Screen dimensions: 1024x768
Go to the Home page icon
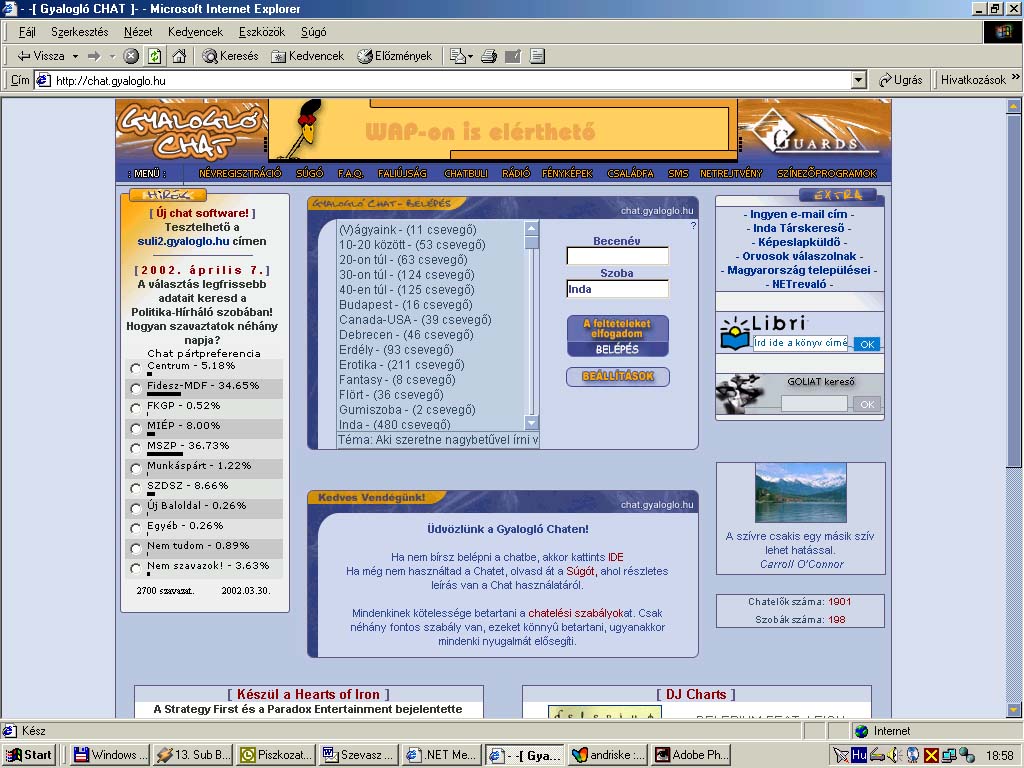click(177, 56)
